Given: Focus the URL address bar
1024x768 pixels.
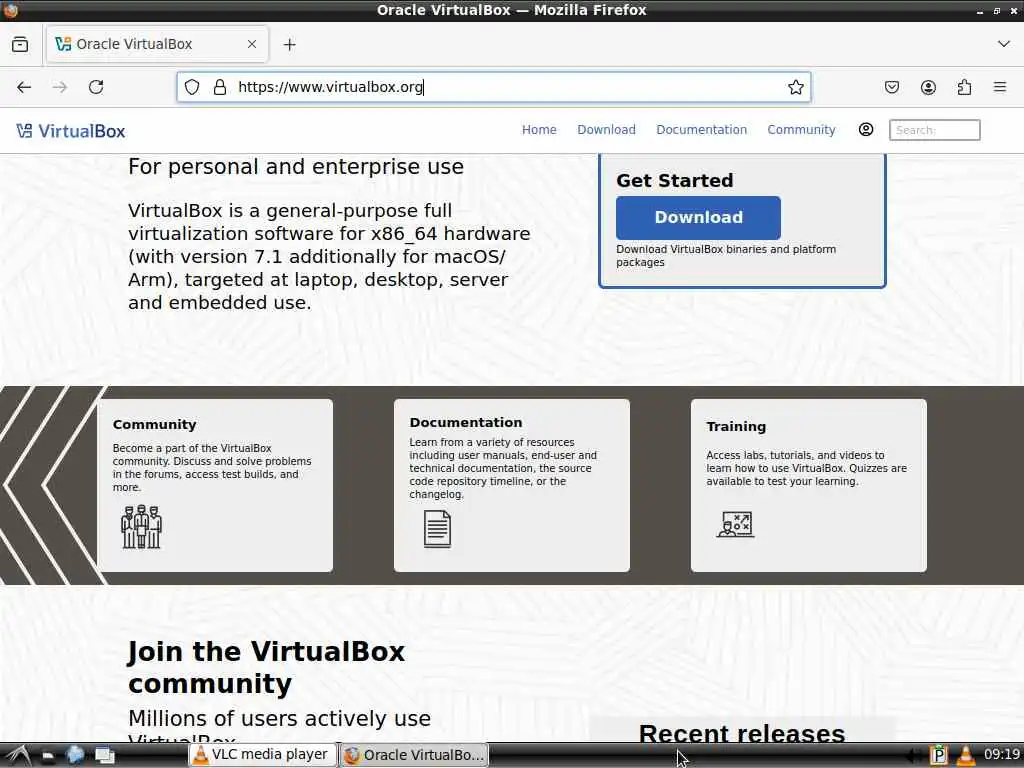Looking at the screenshot, I should coord(494,87).
